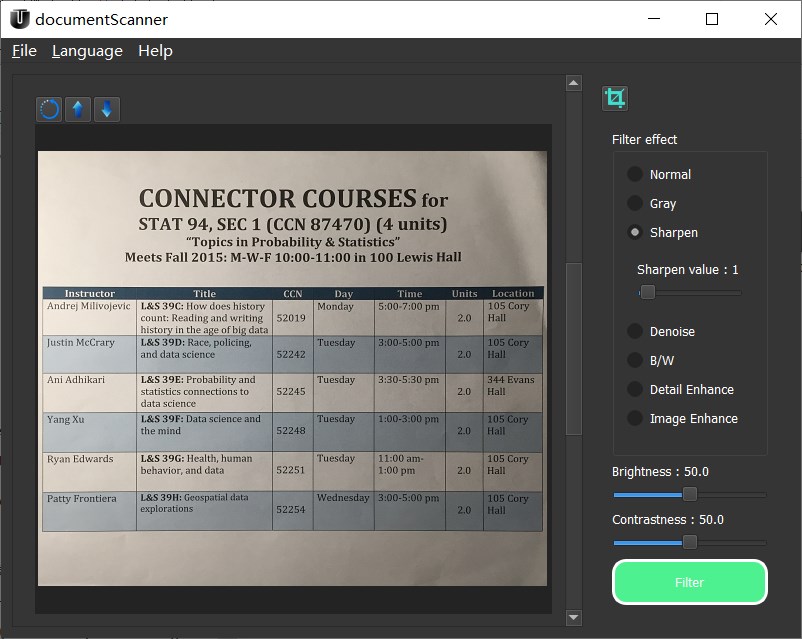Click the 'Sharpen value : 1' text
This screenshot has height=639, width=802.
point(687,270)
